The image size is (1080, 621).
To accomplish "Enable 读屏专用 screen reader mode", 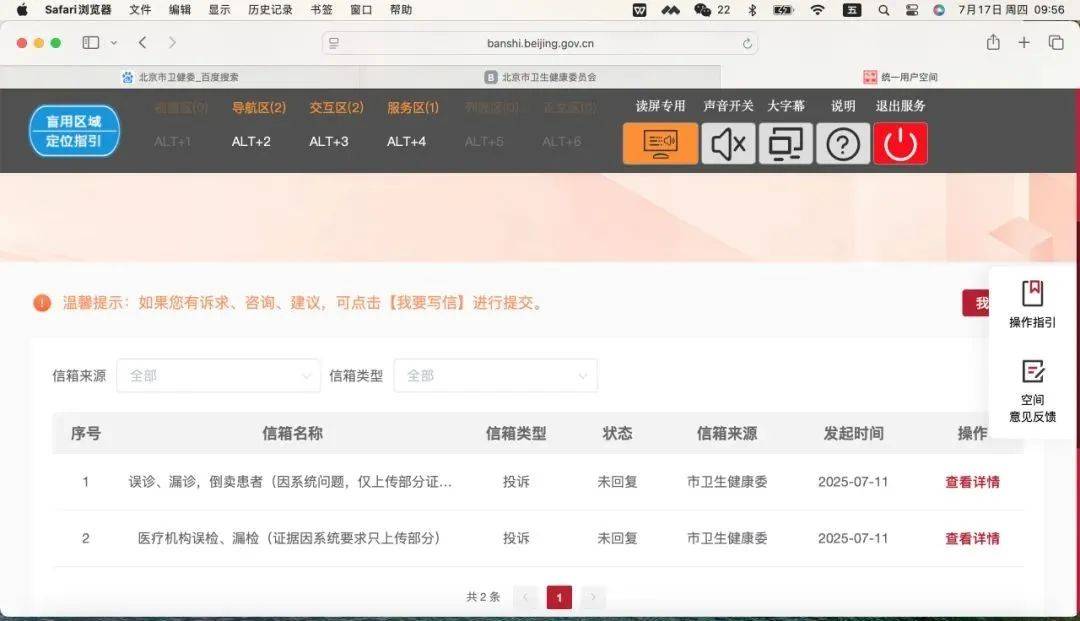I will click(x=659, y=143).
